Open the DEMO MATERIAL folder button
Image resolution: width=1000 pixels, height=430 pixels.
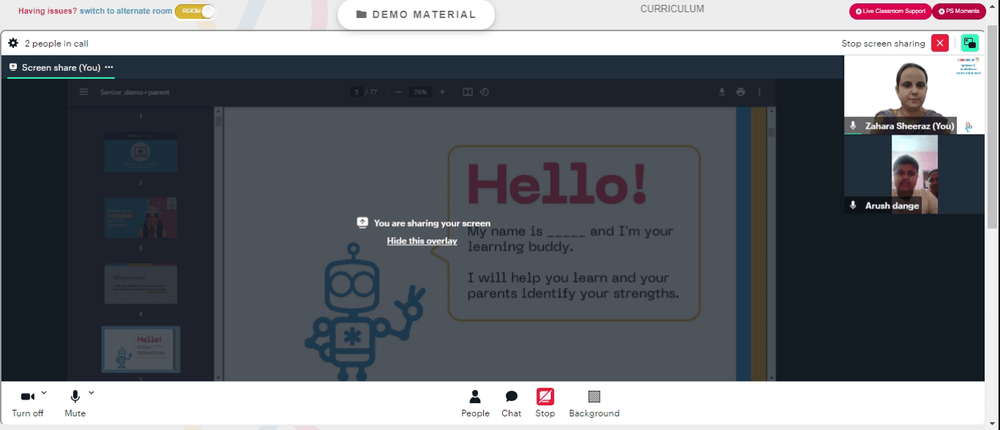tap(416, 15)
